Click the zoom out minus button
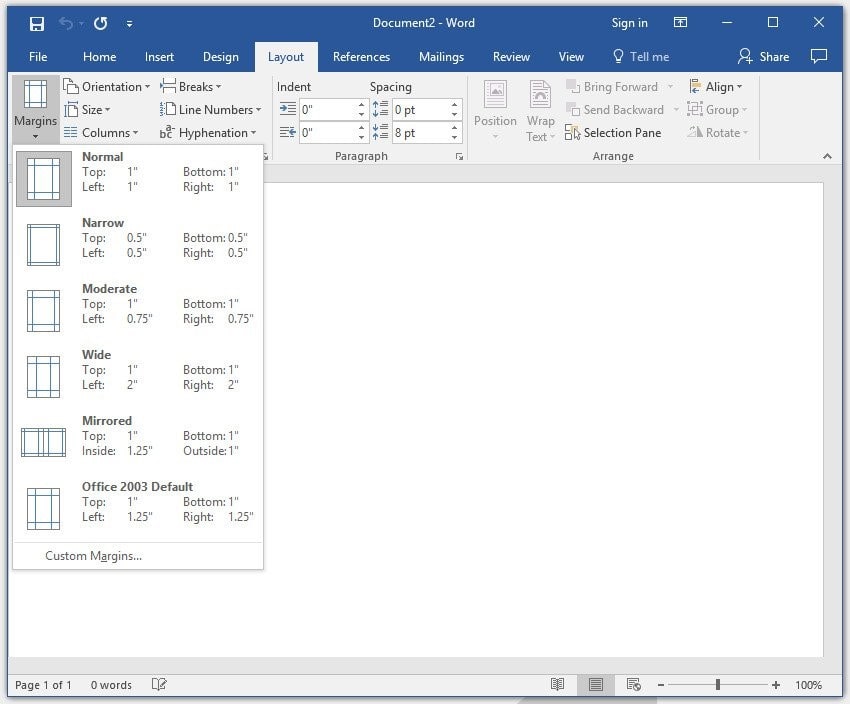This screenshot has width=850, height=704. [x=661, y=685]
